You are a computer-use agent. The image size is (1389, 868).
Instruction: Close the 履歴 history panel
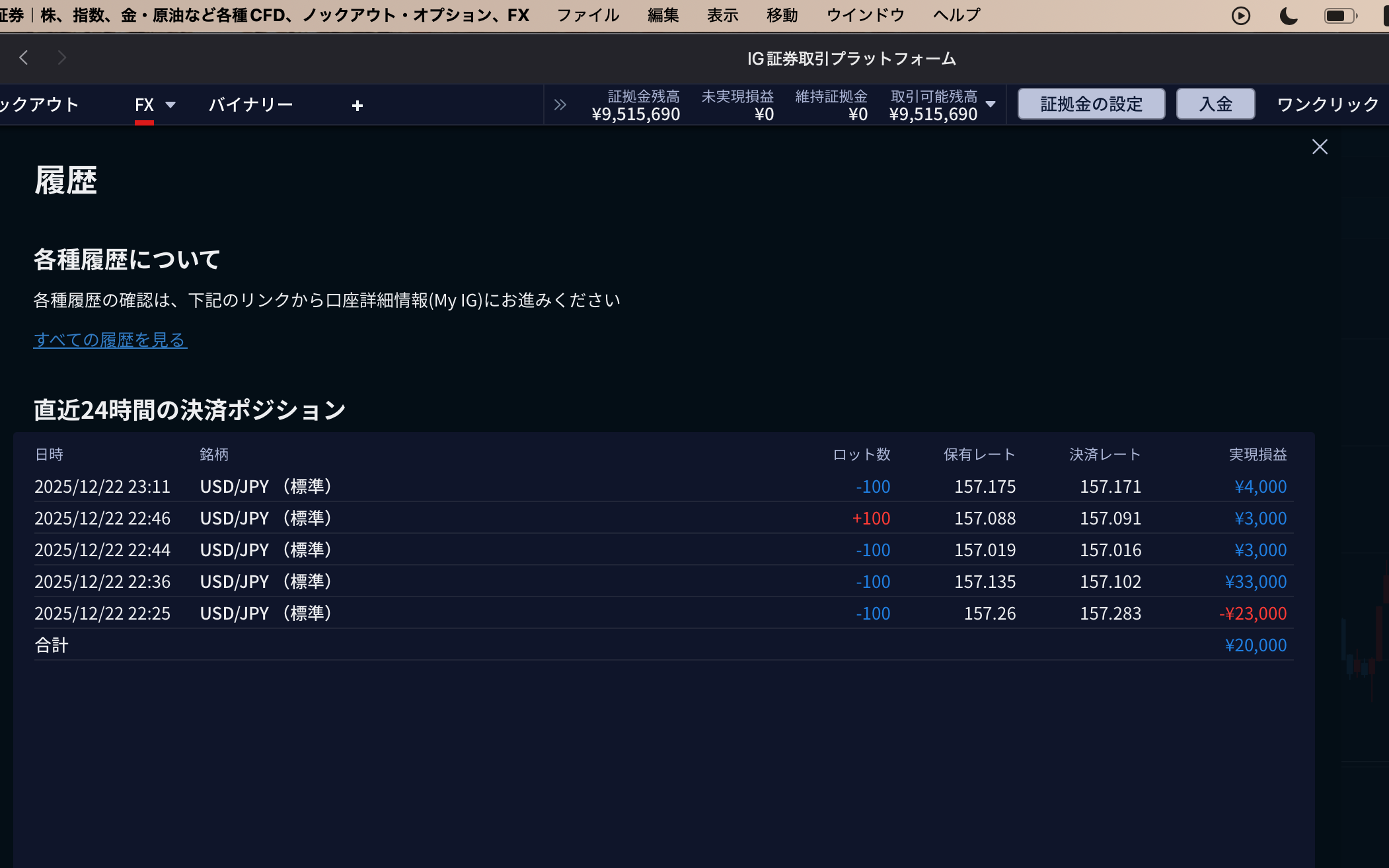tap(1320, 147)
